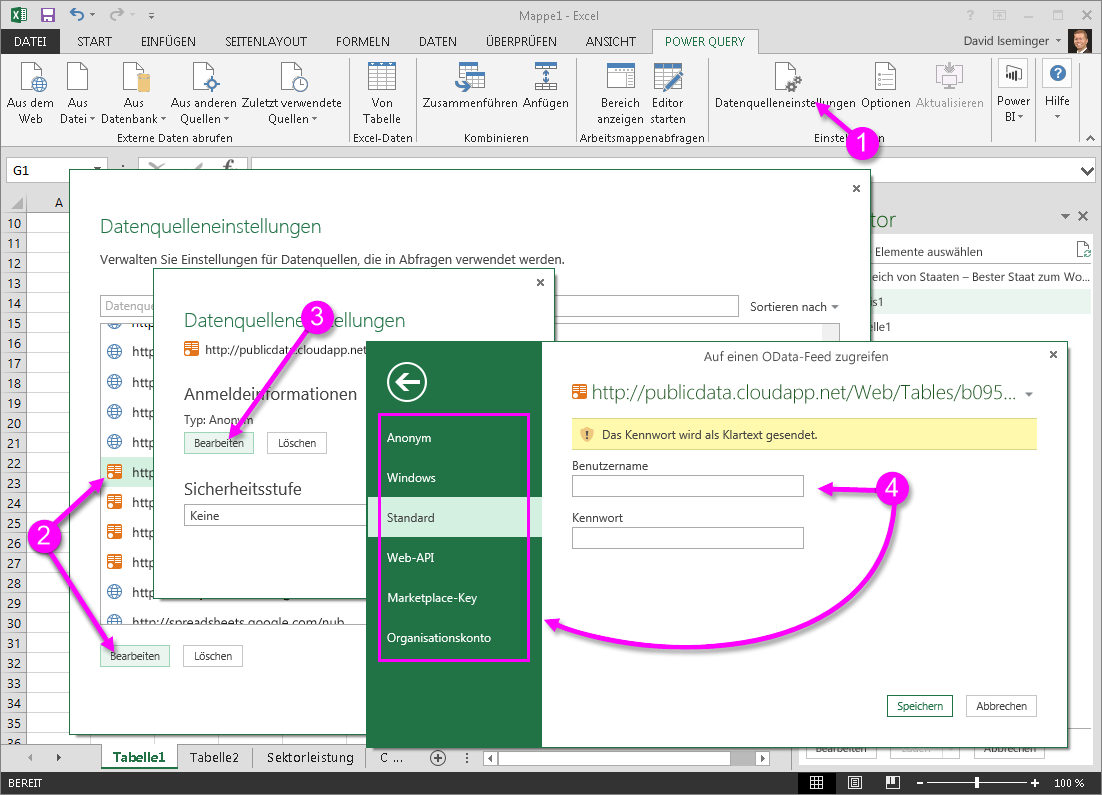Select Anonym authentication type
The image size is (1102, 795).
click(454, 438)
